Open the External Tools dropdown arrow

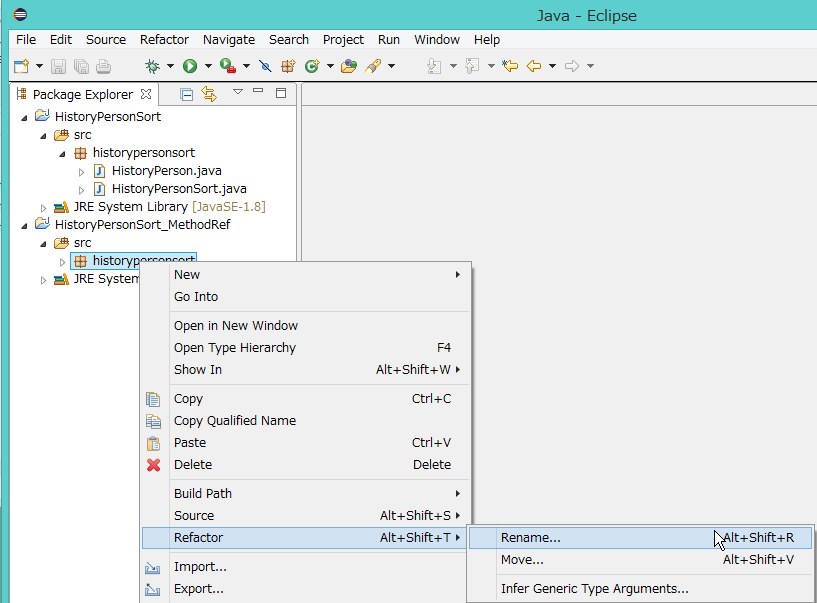[x=246, y=66]
